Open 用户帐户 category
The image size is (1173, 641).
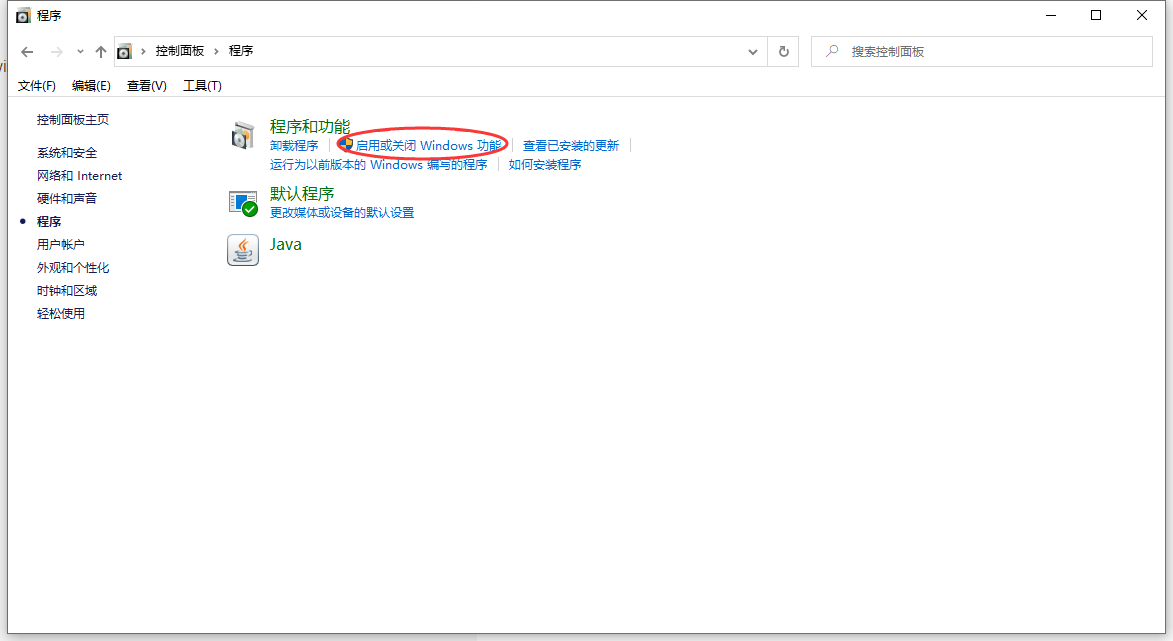click(61, 245)
